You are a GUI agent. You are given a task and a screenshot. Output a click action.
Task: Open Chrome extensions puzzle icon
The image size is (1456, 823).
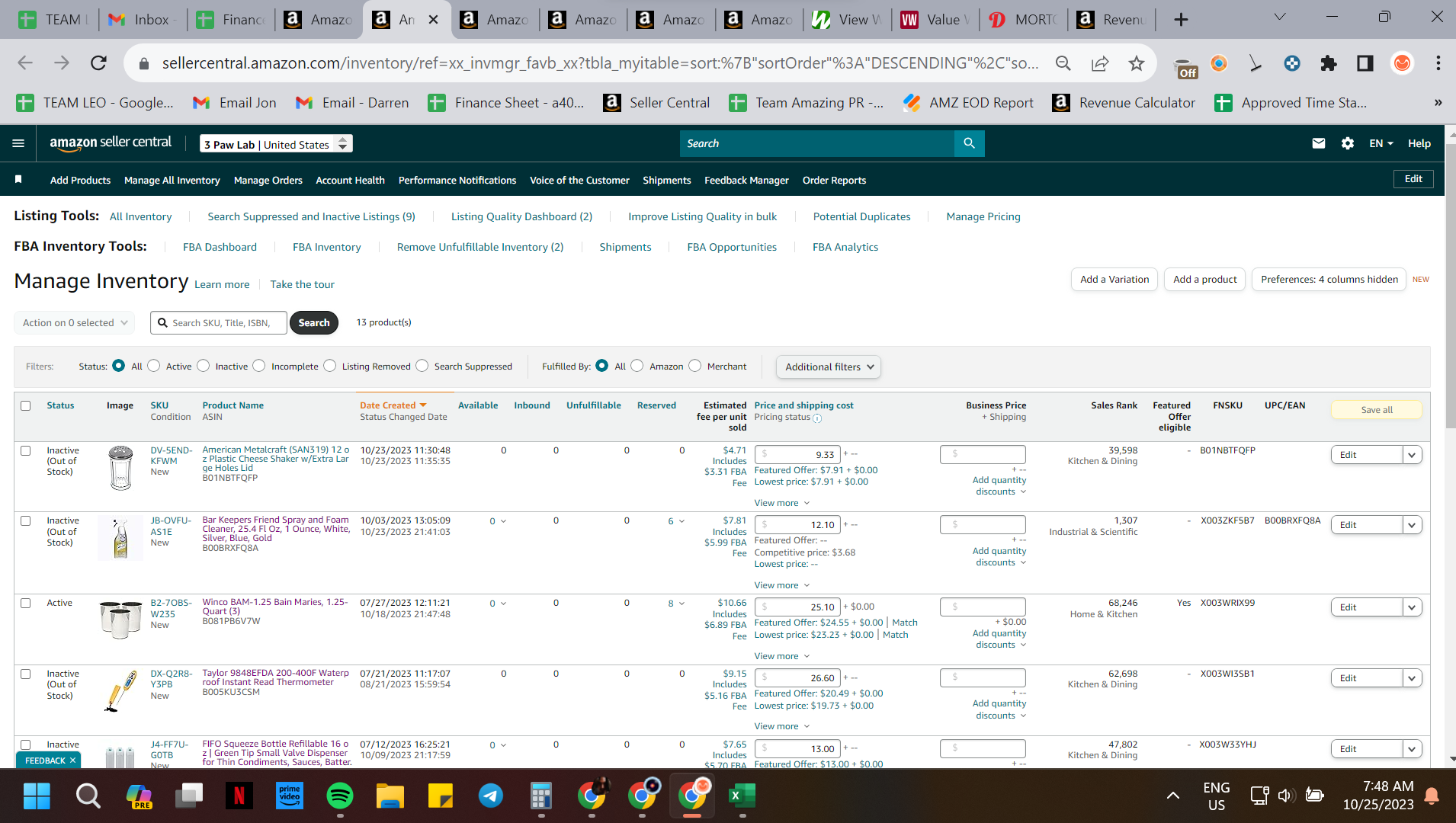(1329, 63)
